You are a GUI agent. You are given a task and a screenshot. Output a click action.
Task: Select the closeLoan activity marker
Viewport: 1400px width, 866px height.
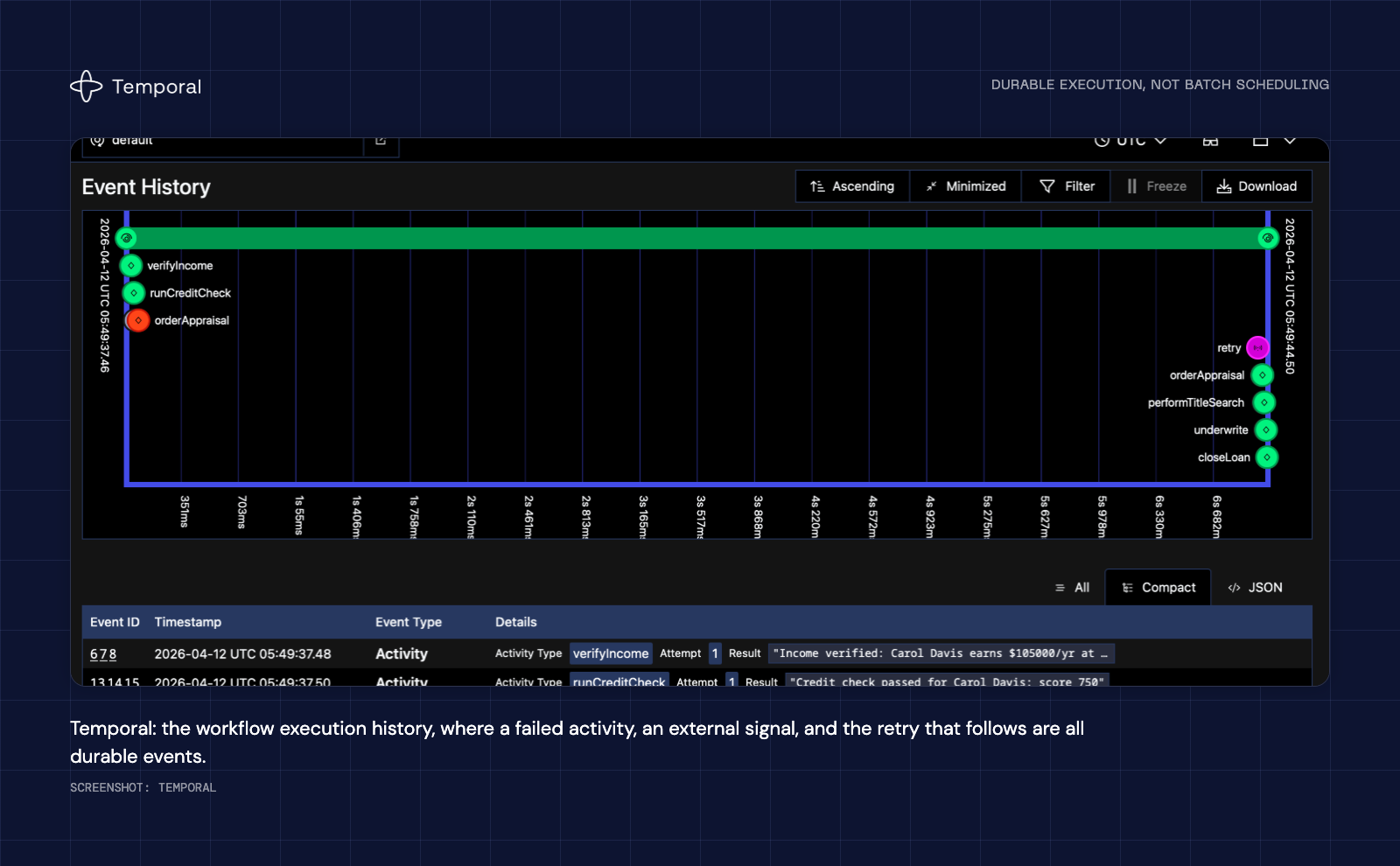pyautogui.click(x=1267, y=457)
